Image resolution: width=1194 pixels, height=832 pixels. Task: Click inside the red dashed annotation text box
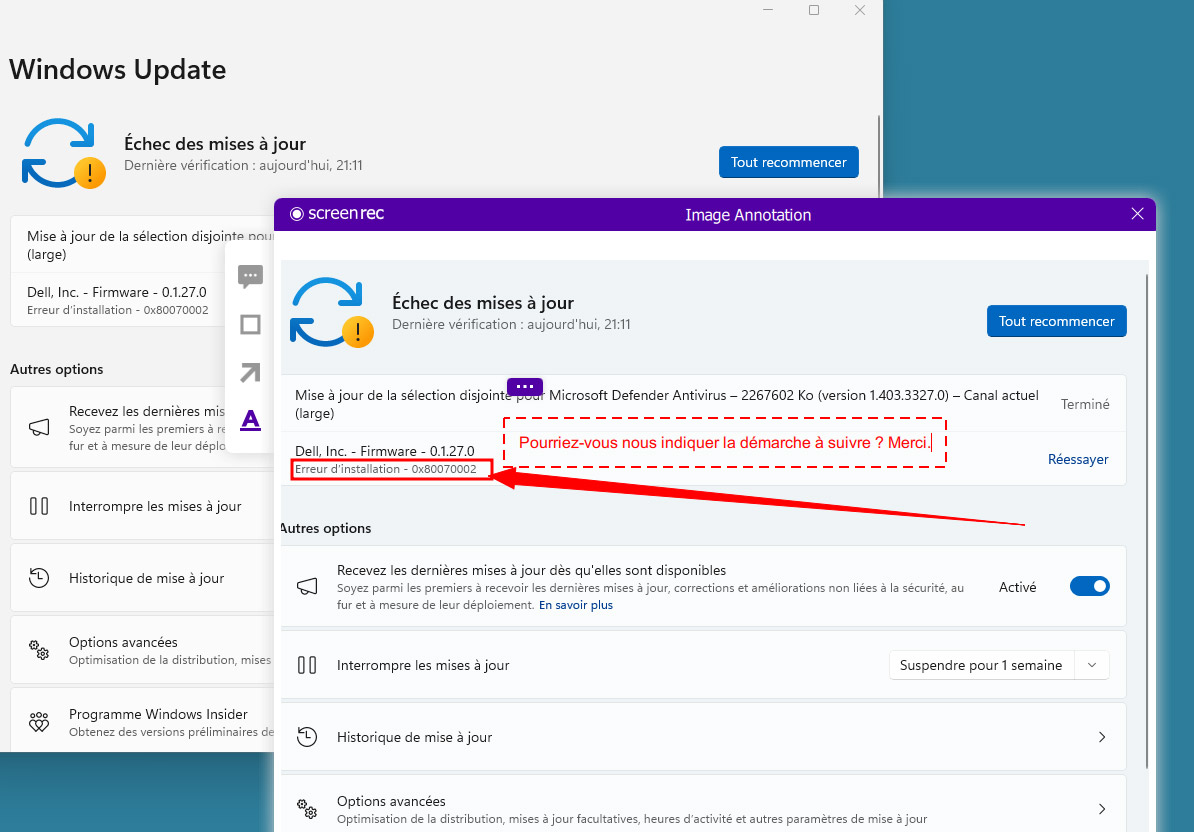[724, 442]
